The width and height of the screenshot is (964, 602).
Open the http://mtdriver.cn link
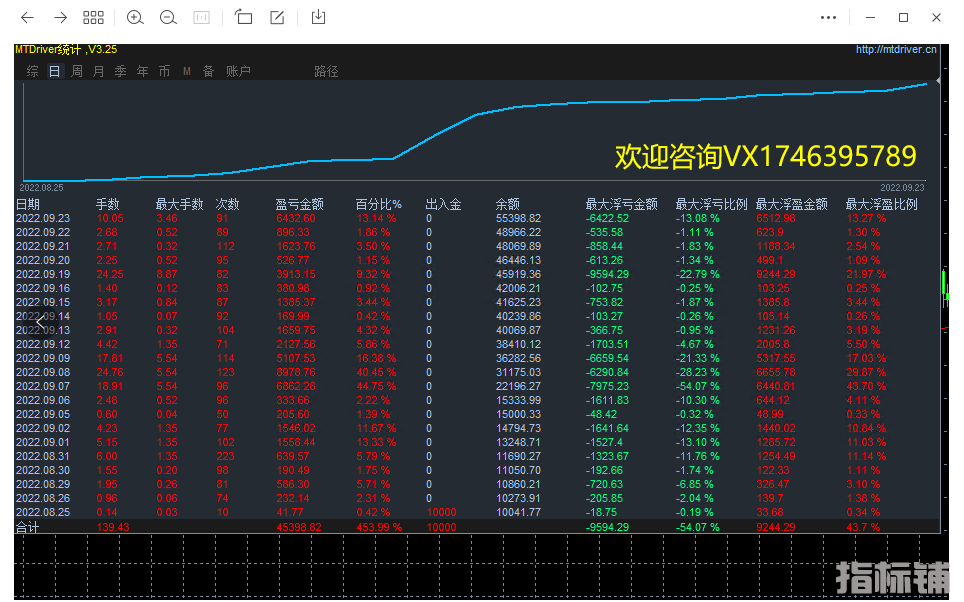(896, 49)
